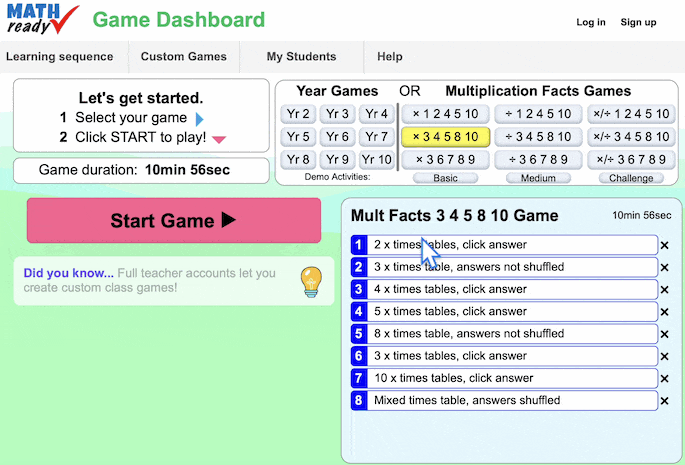Open the Challenge demo activity
The height and width of the screenshot is (465, 685).
tap(631, 178)
